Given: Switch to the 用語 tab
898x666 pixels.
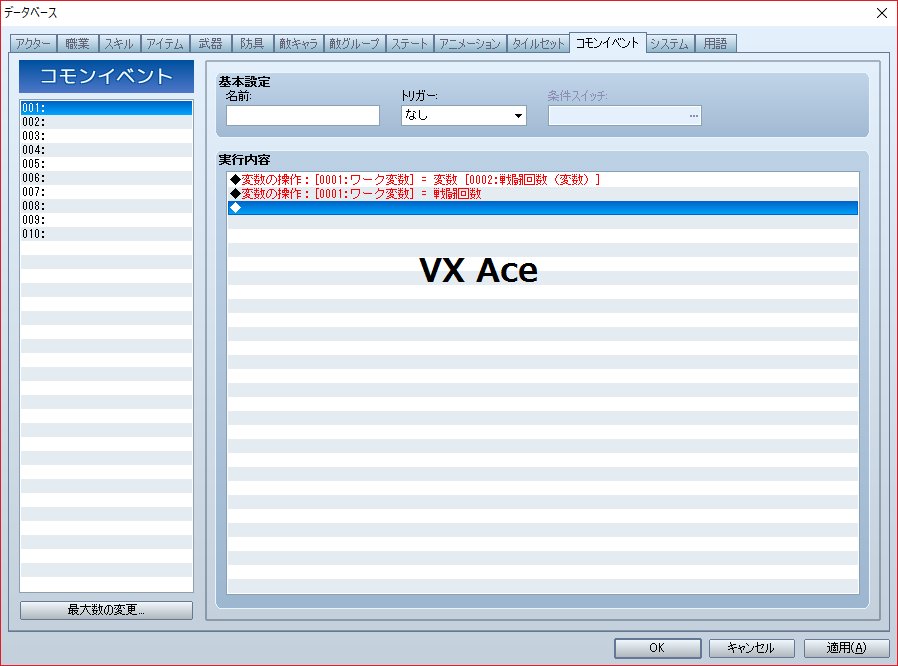Looking at the screenshot, I should click(715, 44).
